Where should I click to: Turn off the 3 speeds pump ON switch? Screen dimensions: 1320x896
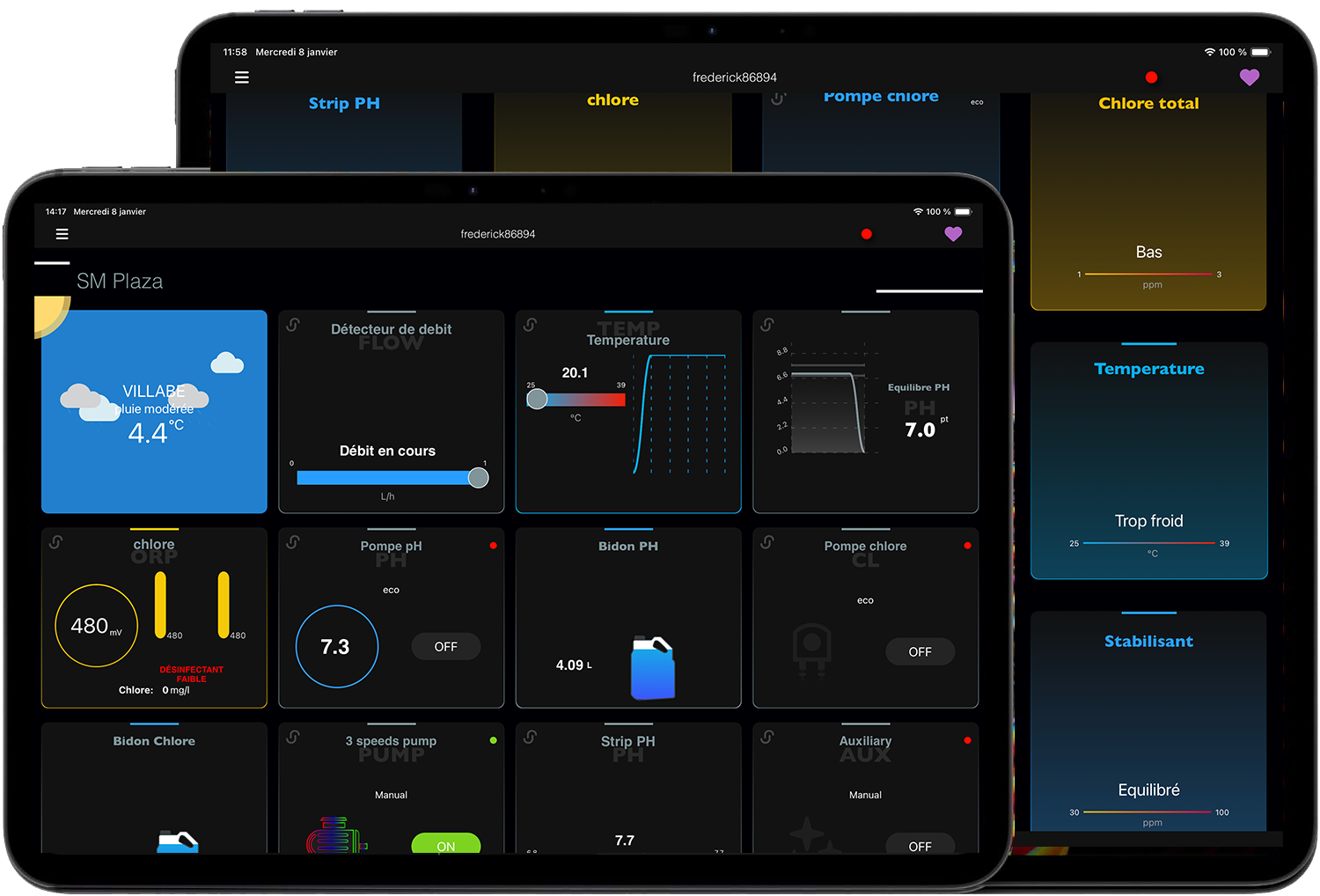(x=445, y=844)
